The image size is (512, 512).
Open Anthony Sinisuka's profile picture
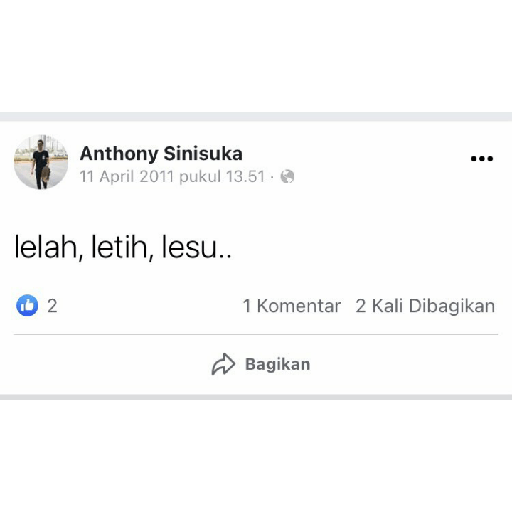pyautogui.click(x=41, y=162)
